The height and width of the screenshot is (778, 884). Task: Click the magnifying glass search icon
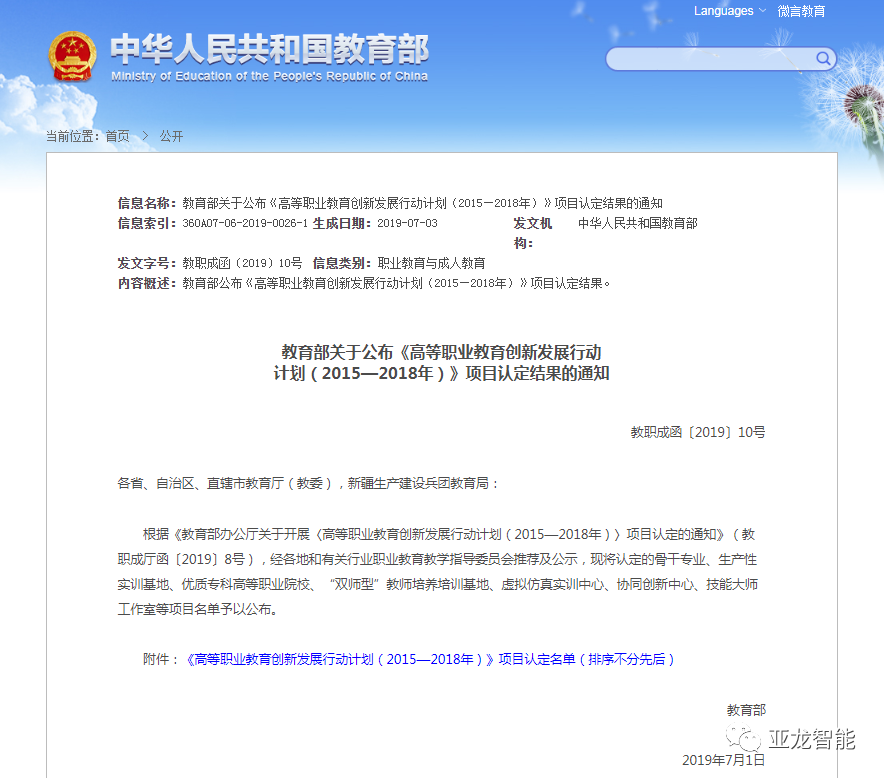coord(822,59)
